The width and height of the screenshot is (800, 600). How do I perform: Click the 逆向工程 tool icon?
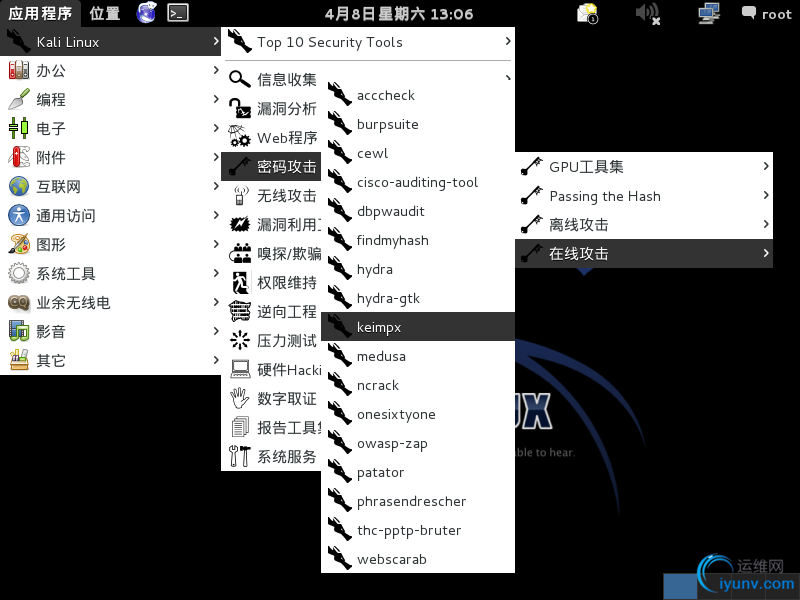240,311
